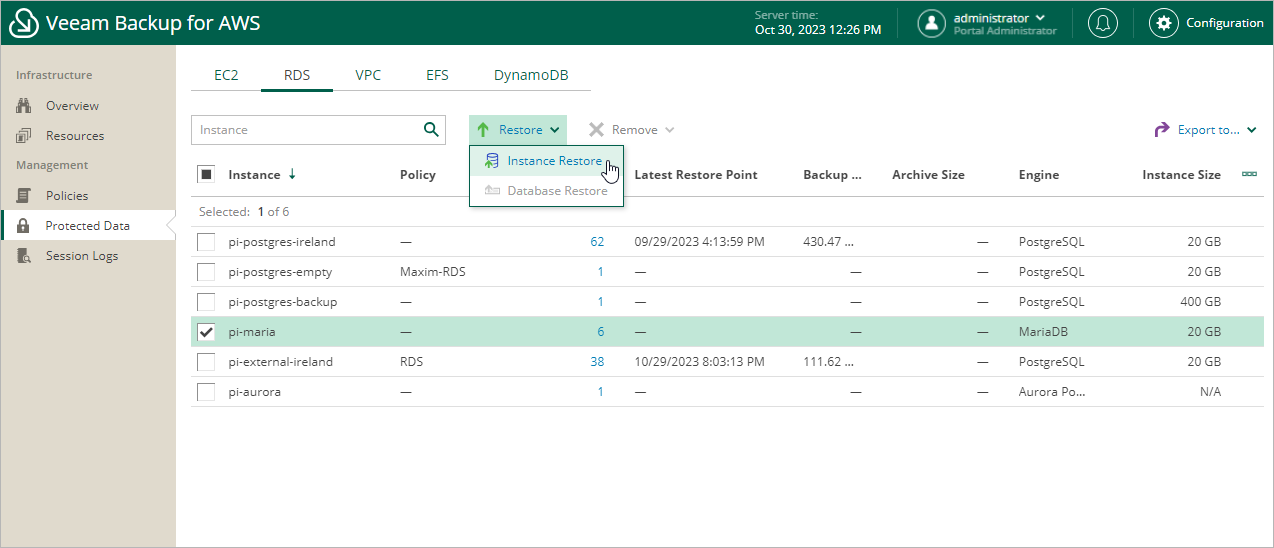Click the notifications bell icon
Screen dimensions: 1274x548
(x=1103, y=23)
